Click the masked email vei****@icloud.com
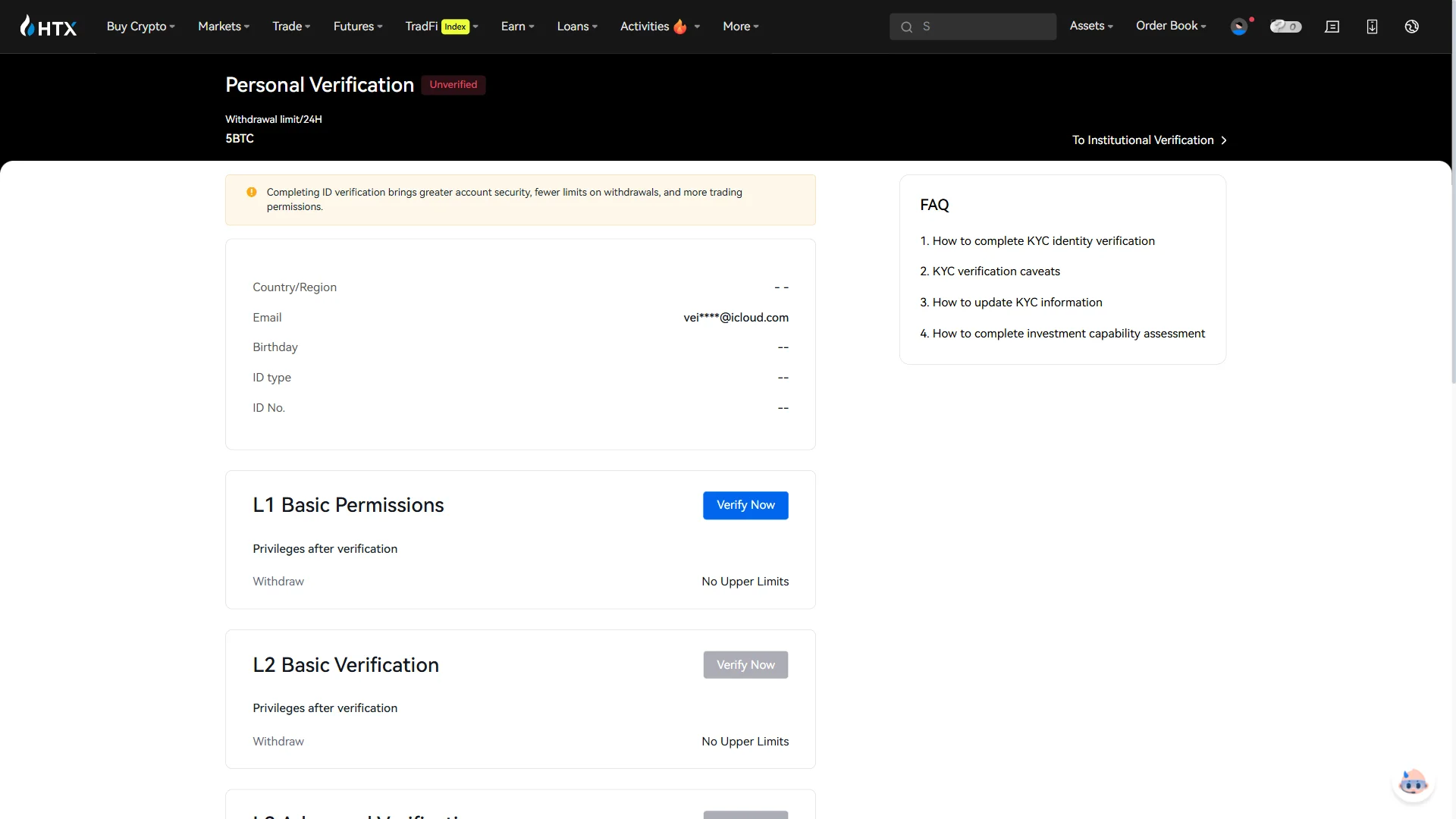Image resolution: width=1456 pixels, height=819 pixels. (736, 318)
